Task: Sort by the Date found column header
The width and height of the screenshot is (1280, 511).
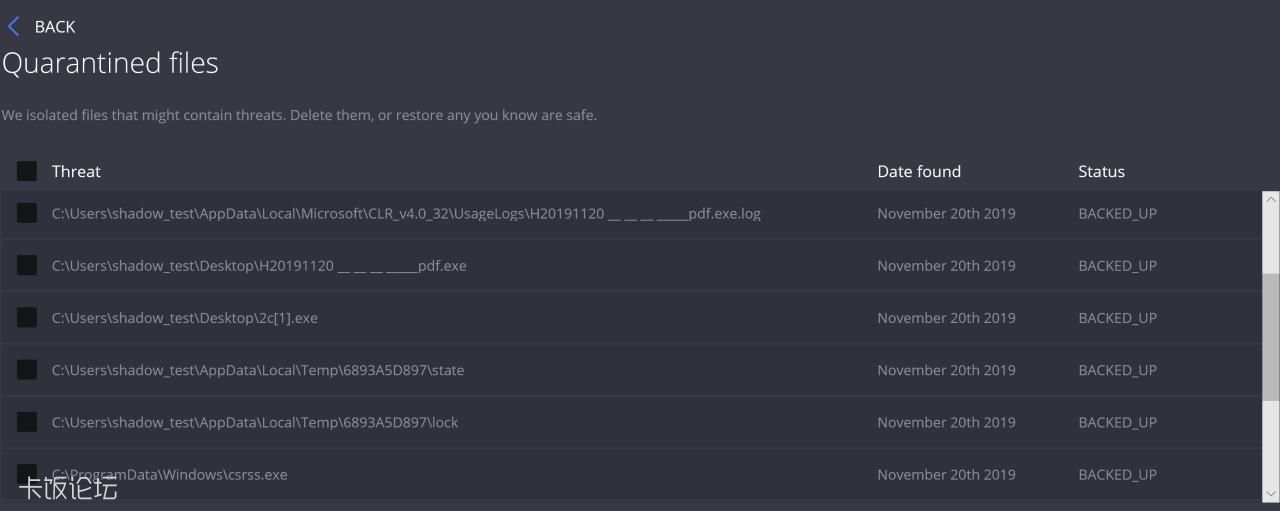Action: 918,171
